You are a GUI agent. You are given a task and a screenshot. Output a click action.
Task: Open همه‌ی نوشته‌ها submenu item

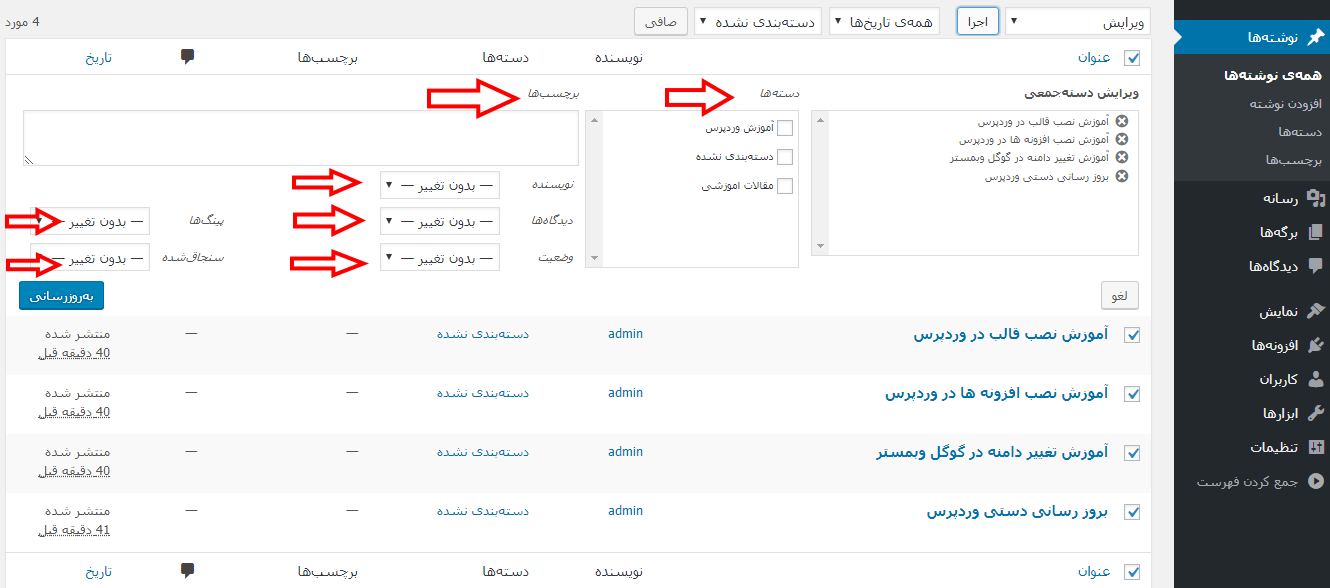coord(1273,75)
